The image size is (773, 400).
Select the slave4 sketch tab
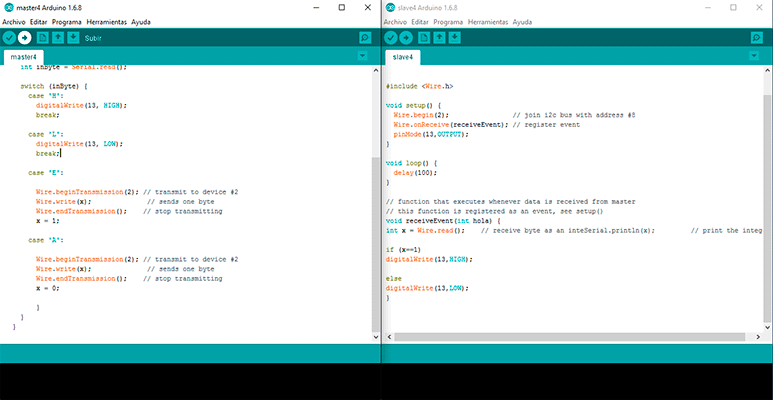click(403, 57)
